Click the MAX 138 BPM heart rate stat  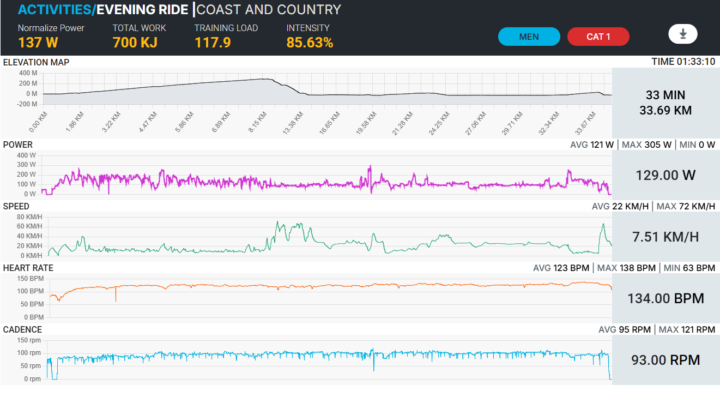point(626,268)
